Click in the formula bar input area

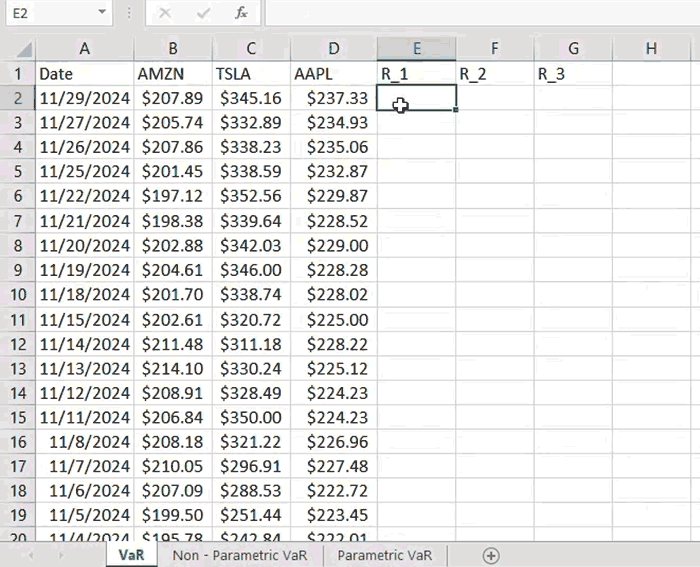click(482, 13)
